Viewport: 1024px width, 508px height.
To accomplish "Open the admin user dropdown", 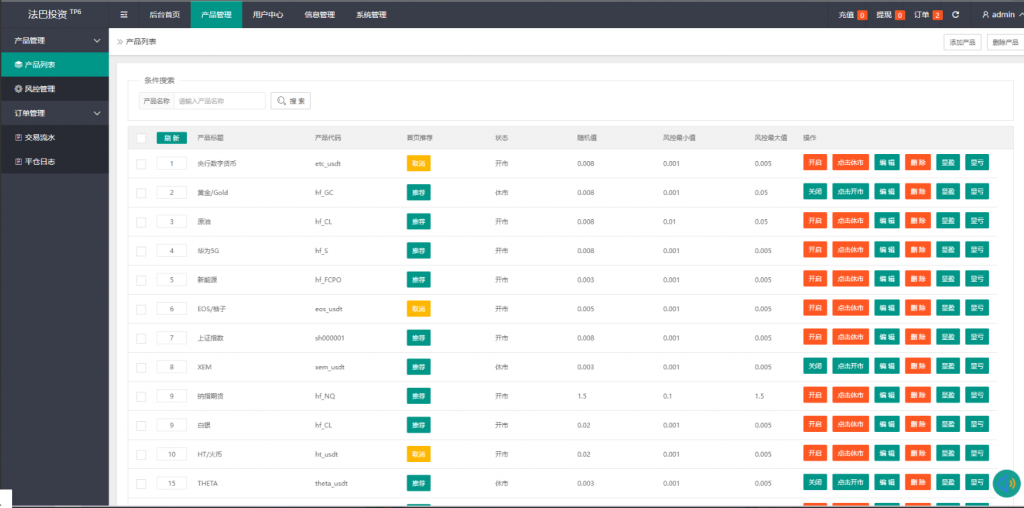I will tap(1000, 15).
